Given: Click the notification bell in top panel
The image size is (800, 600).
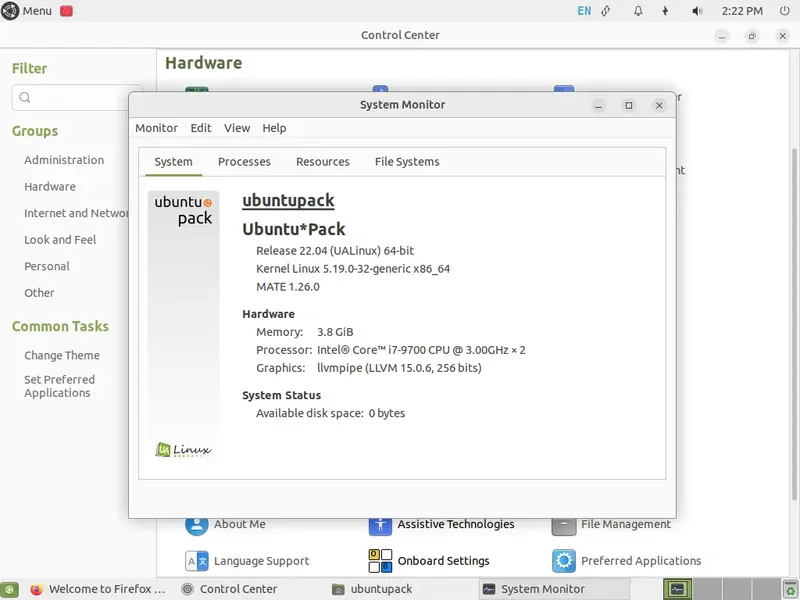Looking at the screenshot, I should 638,11.
